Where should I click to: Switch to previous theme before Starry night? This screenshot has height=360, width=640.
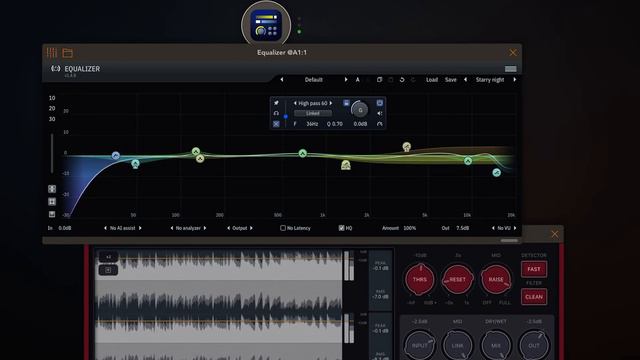[x=465, y=80]
